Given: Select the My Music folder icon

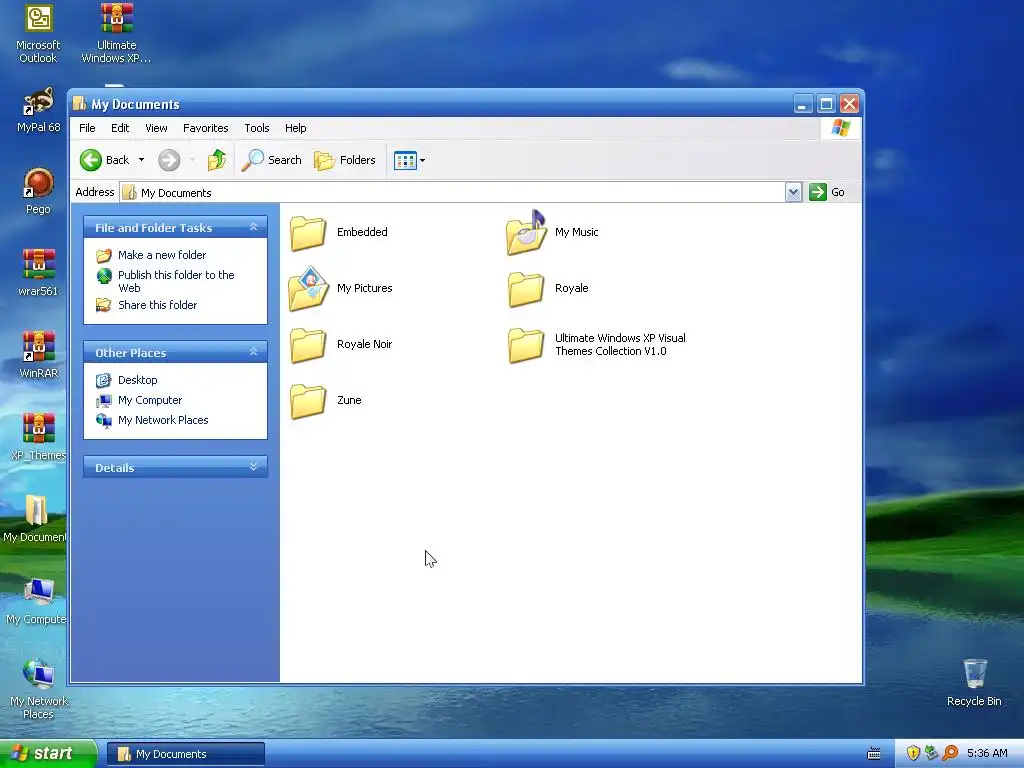Looking at the screenshot, I should pos(526,232).
